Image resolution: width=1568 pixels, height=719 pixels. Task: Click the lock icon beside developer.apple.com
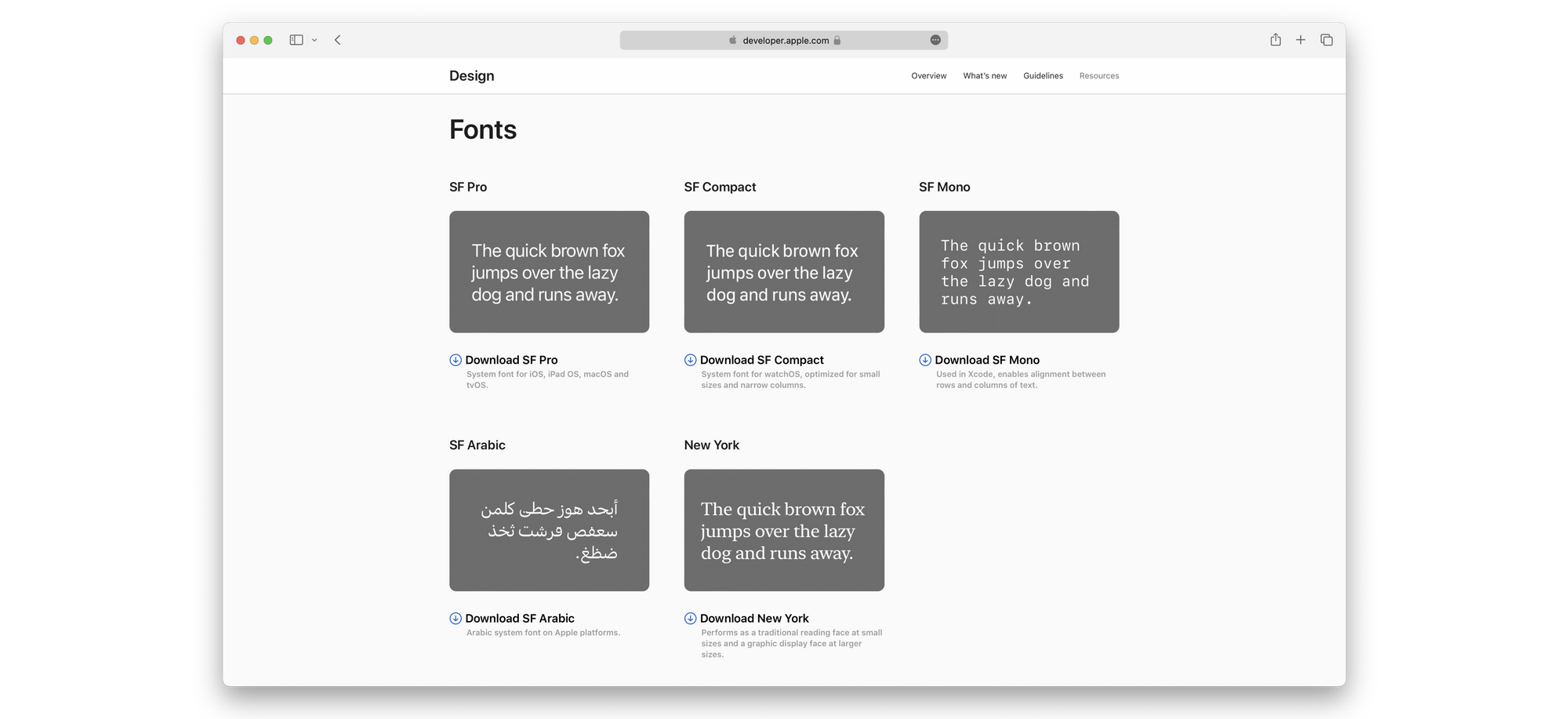(x=837, y=40)
